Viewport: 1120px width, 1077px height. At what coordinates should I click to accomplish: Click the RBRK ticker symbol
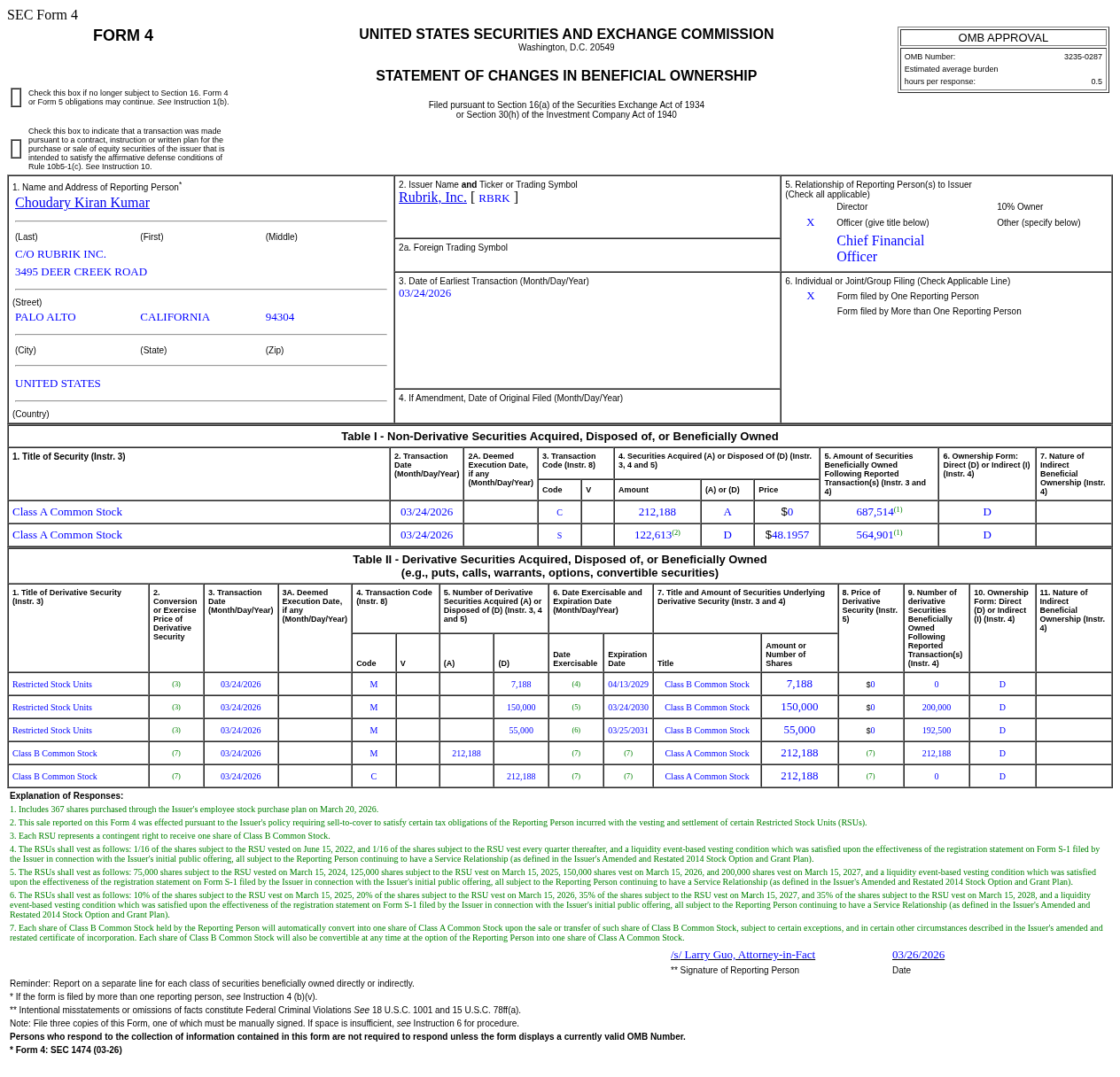click(x=494, y=198)
